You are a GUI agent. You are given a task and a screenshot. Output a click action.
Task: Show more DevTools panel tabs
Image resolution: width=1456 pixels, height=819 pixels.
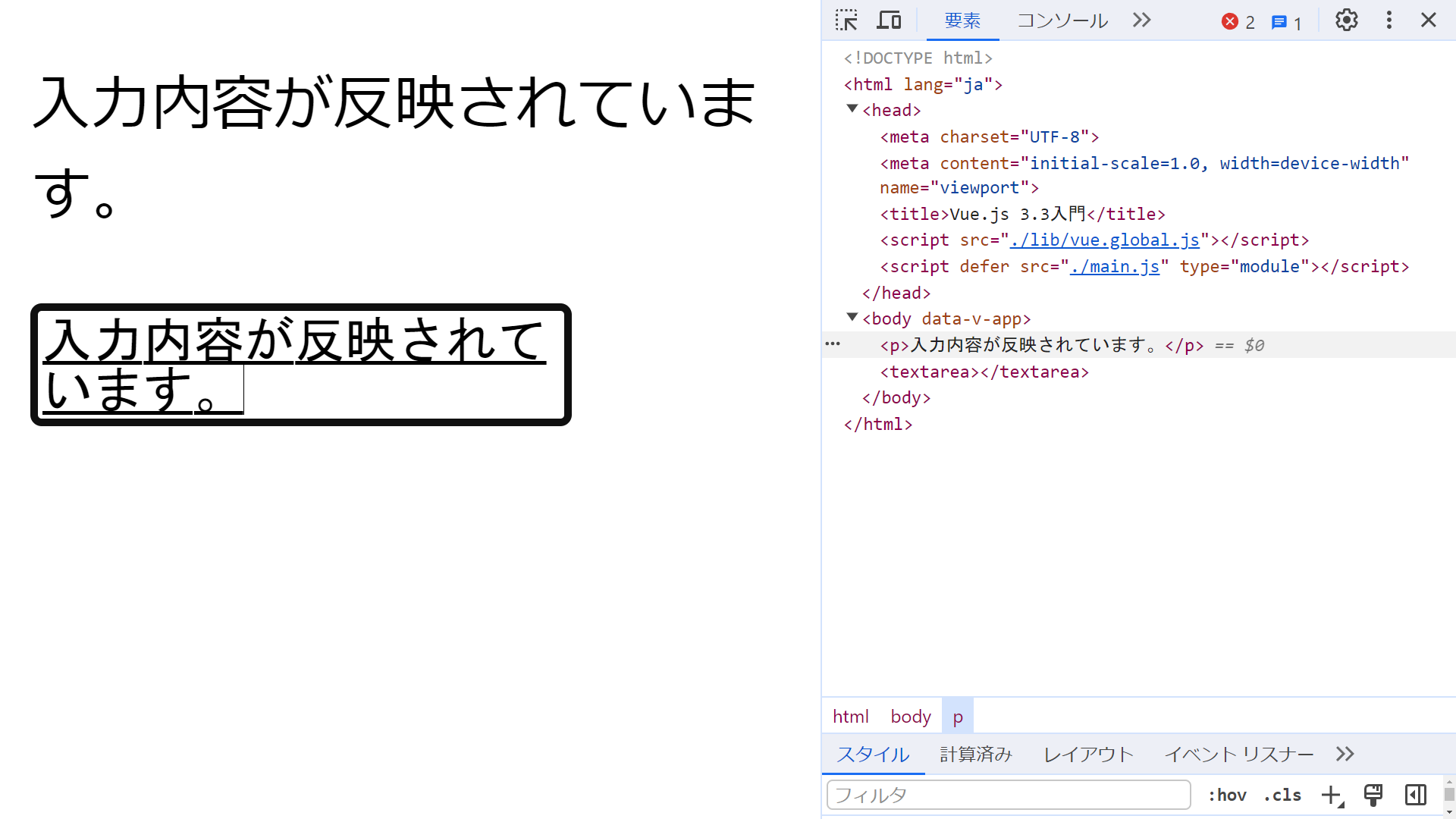[x=1141, y=20]
